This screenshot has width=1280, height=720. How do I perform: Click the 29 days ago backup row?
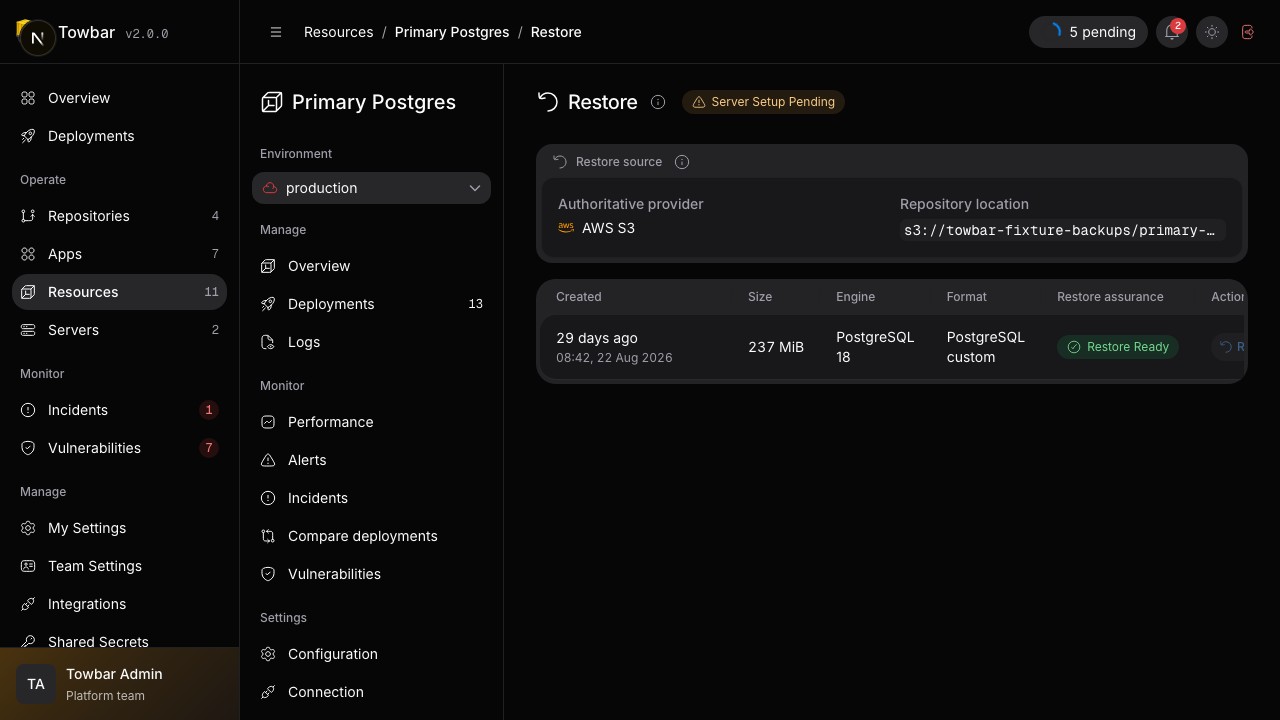pyautogui.click(x=892, y=347)
